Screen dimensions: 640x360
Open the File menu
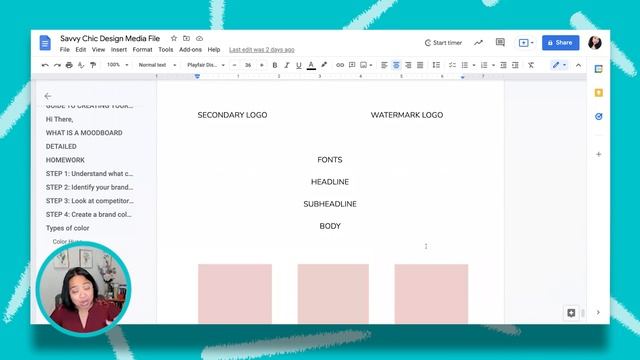pos(64,49)
